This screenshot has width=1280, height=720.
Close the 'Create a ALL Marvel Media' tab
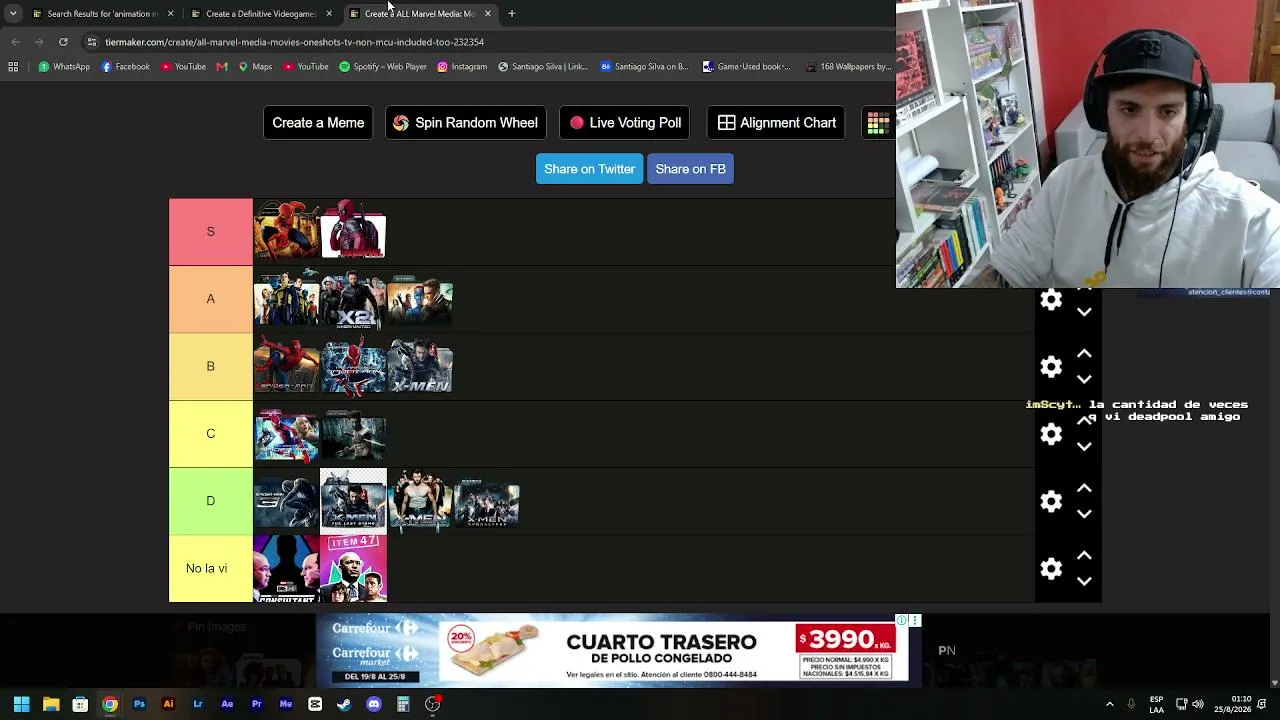(487, 14)
